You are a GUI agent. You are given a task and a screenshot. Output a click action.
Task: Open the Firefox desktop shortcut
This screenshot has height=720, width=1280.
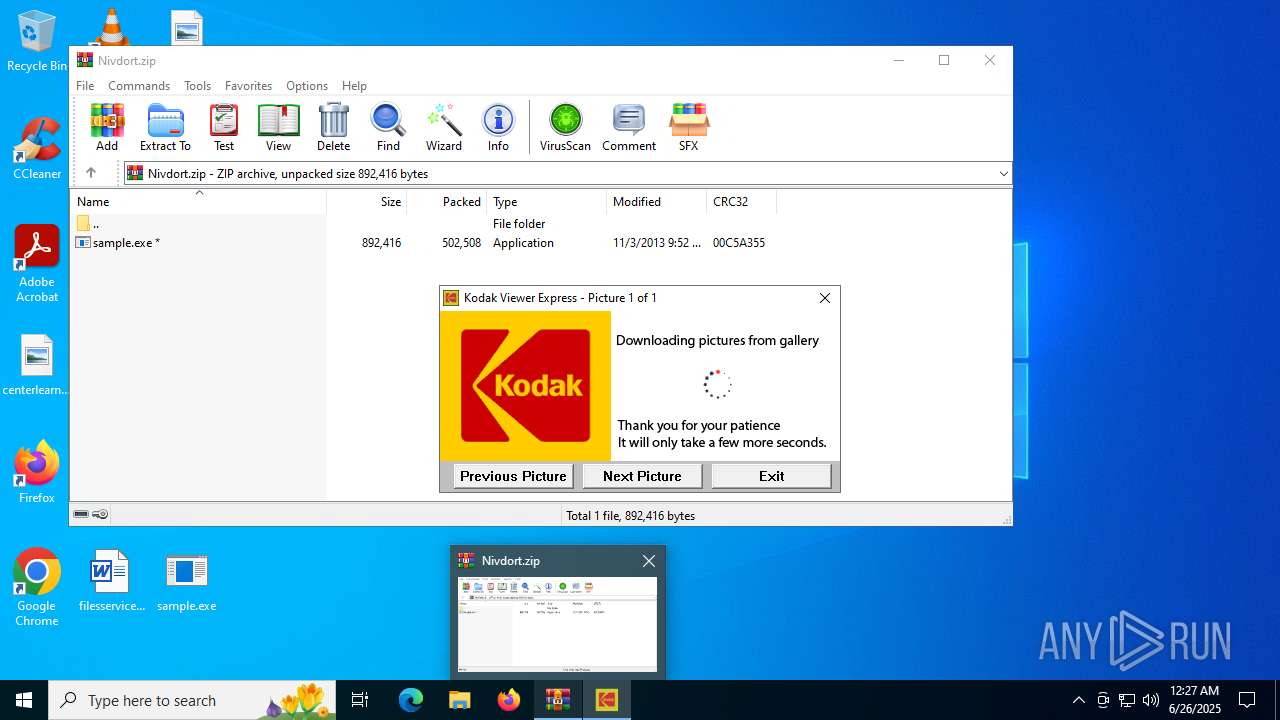(37, 472)
